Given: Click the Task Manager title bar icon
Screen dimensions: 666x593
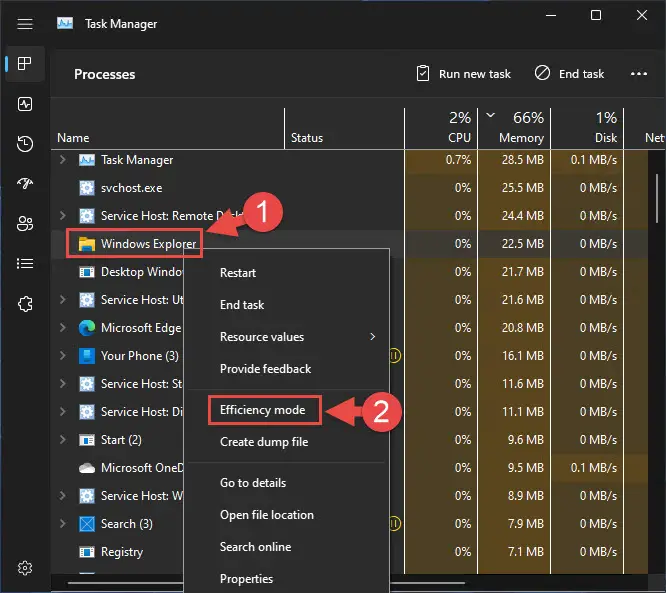Looking at the screenshot, I should coord(65,23).
